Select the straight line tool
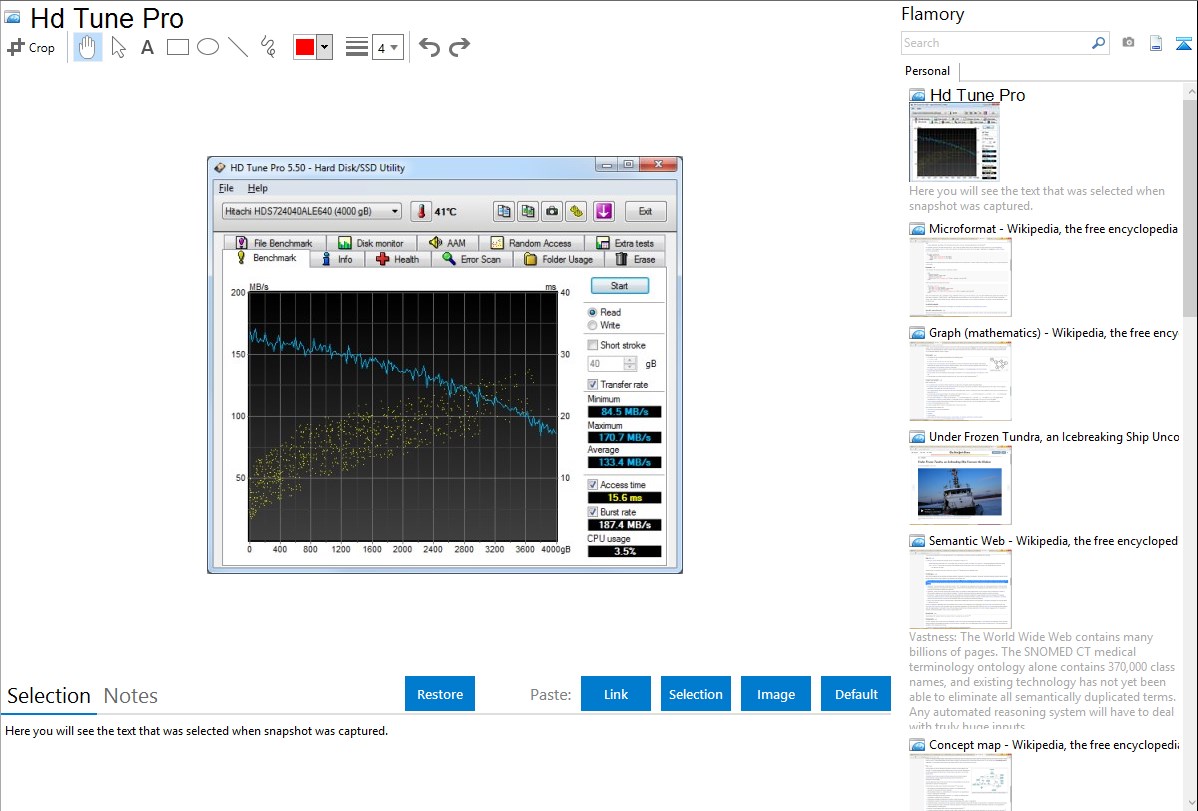1198x811 pixels. pos(238,47)
